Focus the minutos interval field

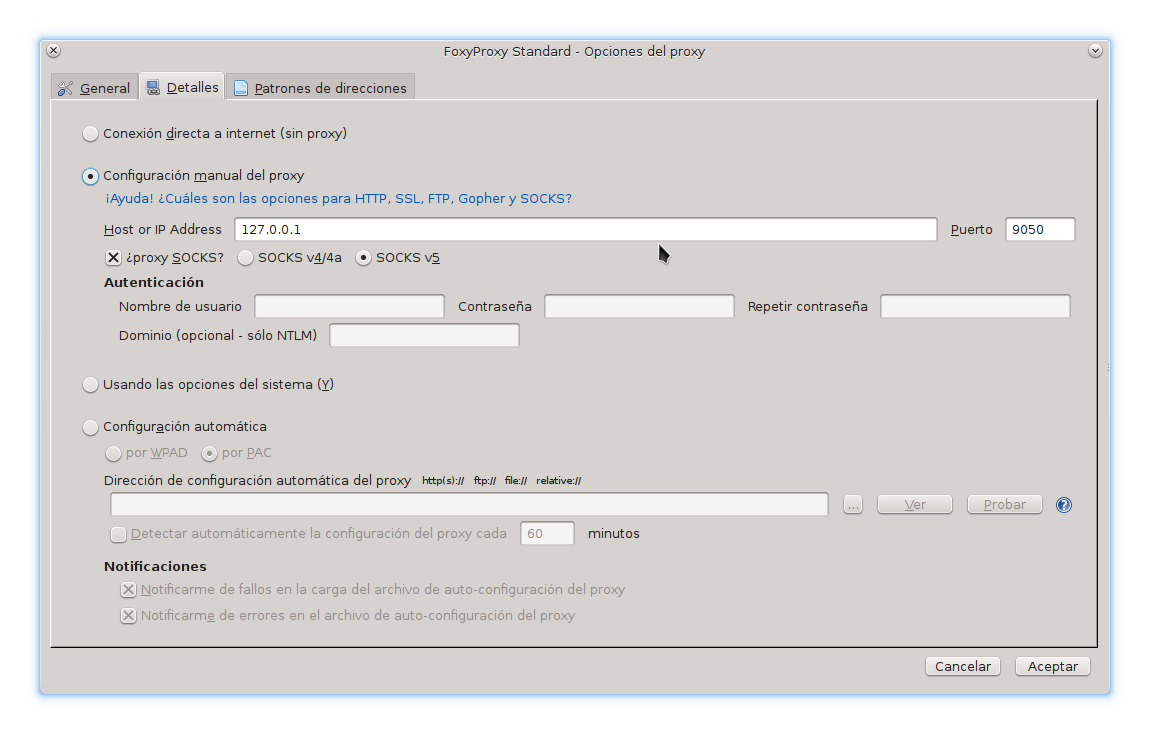click(547, 534)
